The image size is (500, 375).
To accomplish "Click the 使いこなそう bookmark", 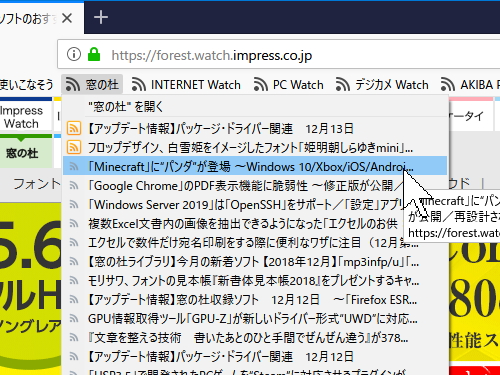I will tap(26, 85).
